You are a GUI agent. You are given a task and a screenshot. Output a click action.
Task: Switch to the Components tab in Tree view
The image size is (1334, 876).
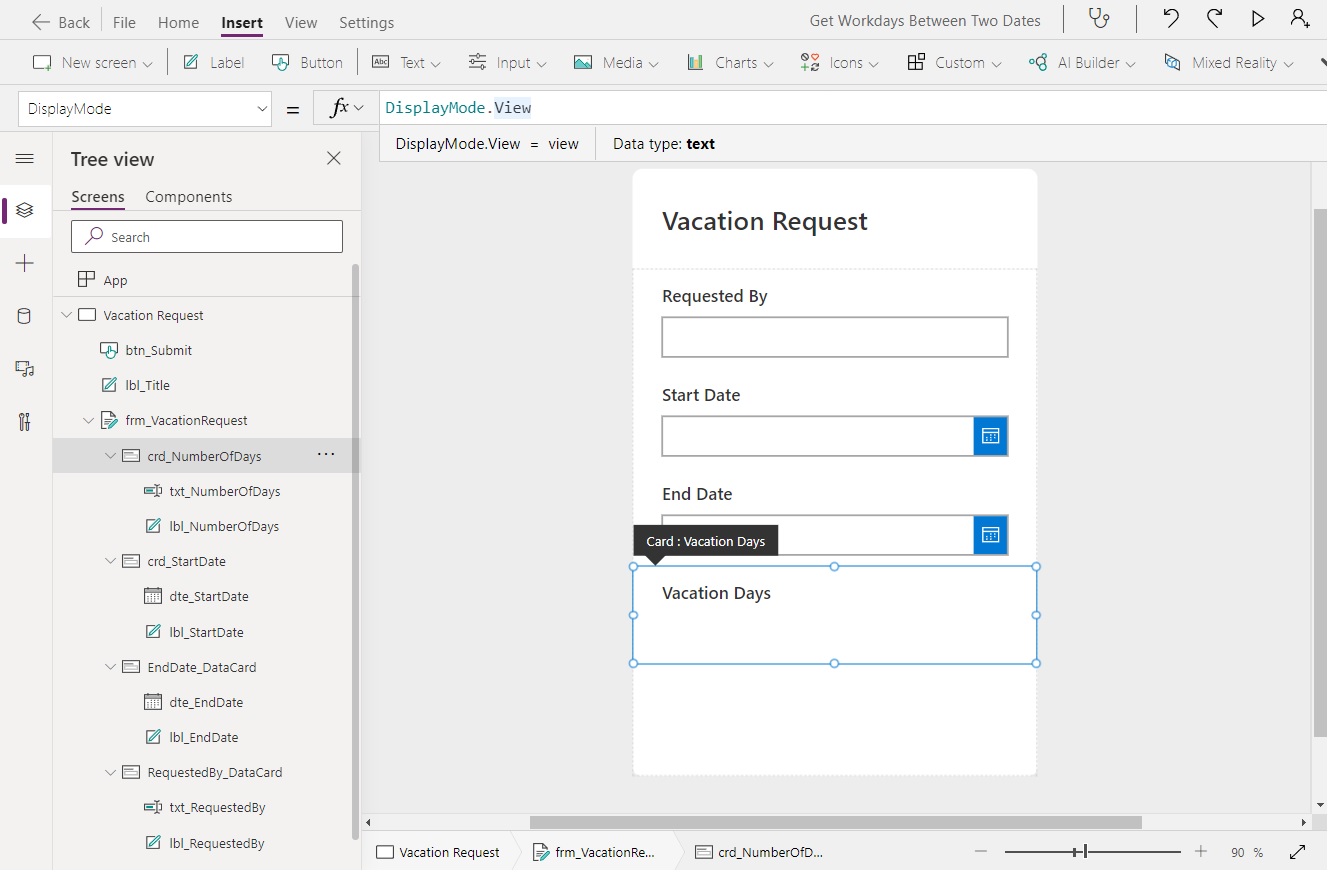click(189, 196)
